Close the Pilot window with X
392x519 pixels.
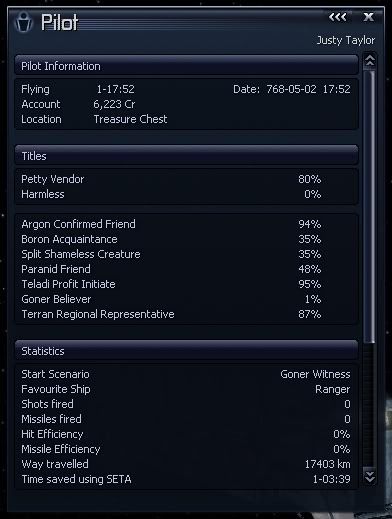tap(368, 17)
